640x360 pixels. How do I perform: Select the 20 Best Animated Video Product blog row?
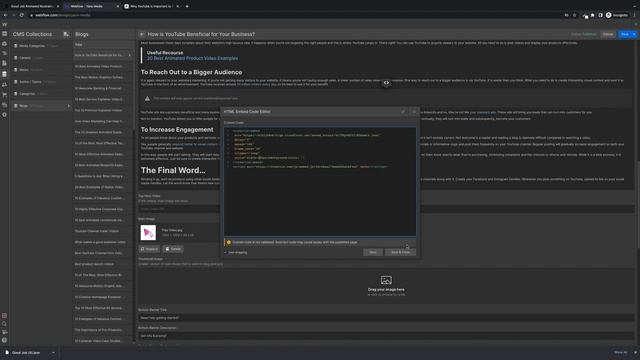[x=103, y=66]
